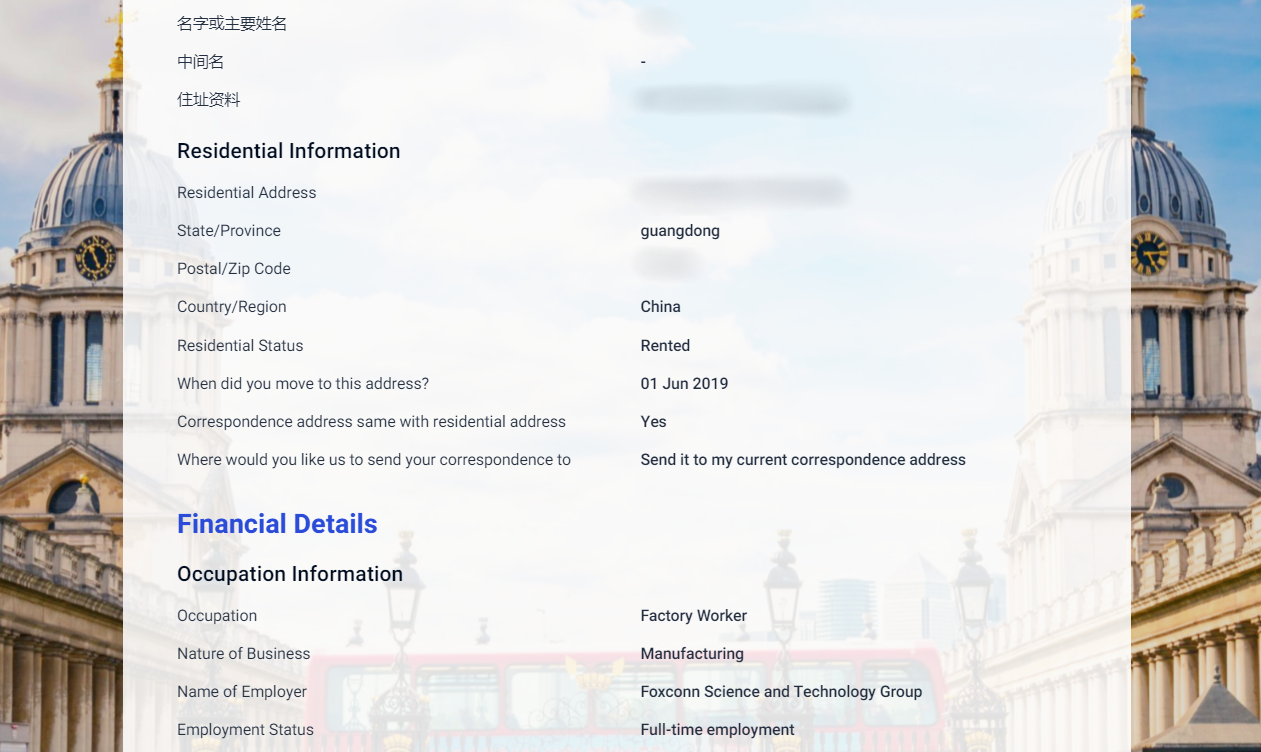Click the 中间名 field label

(200, 62)
